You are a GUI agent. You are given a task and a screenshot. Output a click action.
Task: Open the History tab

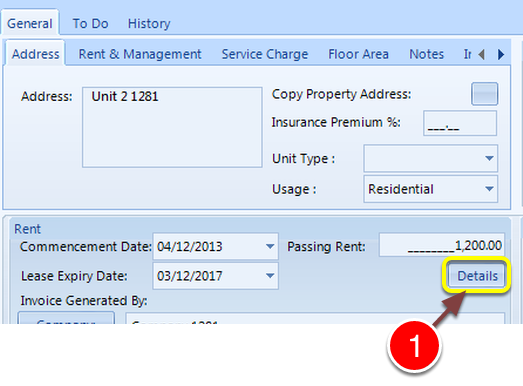(149, 23)
